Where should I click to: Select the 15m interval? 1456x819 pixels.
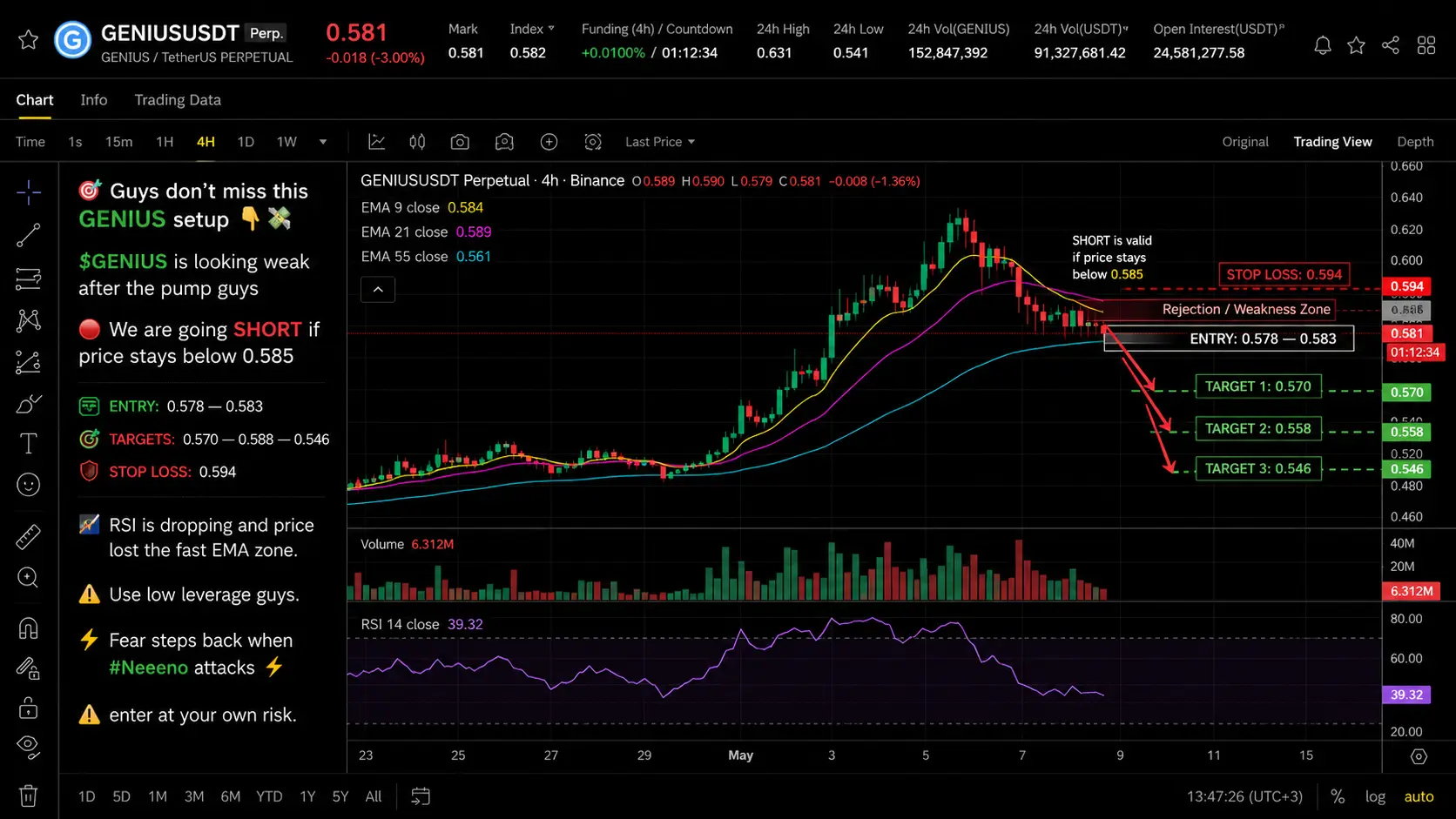pyautogui.click(x=119, y=142)
